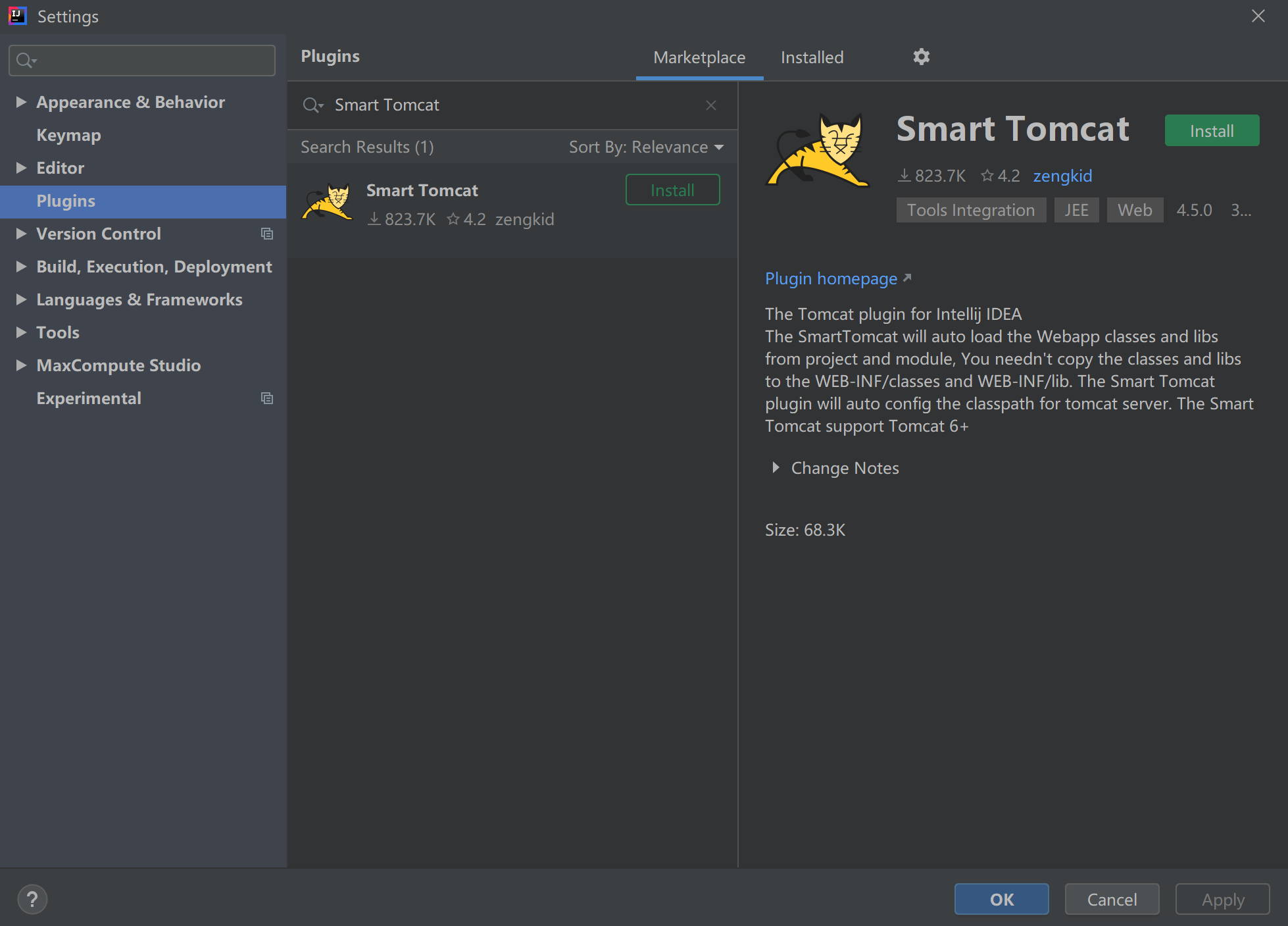Click the Experimental project-level icon
The image size is (1288, 926).
266,398
